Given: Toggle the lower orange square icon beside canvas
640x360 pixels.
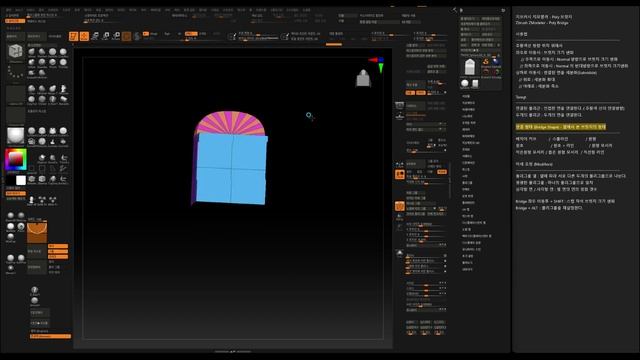Looking at the screenshot, I should pos(400,206).
